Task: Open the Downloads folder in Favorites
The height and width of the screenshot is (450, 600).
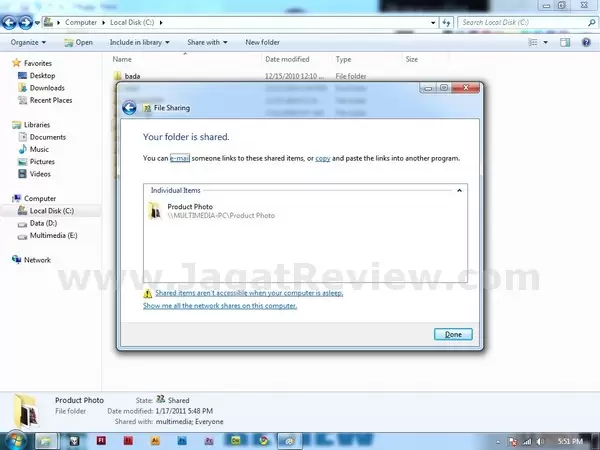Action: click(46, 88)
